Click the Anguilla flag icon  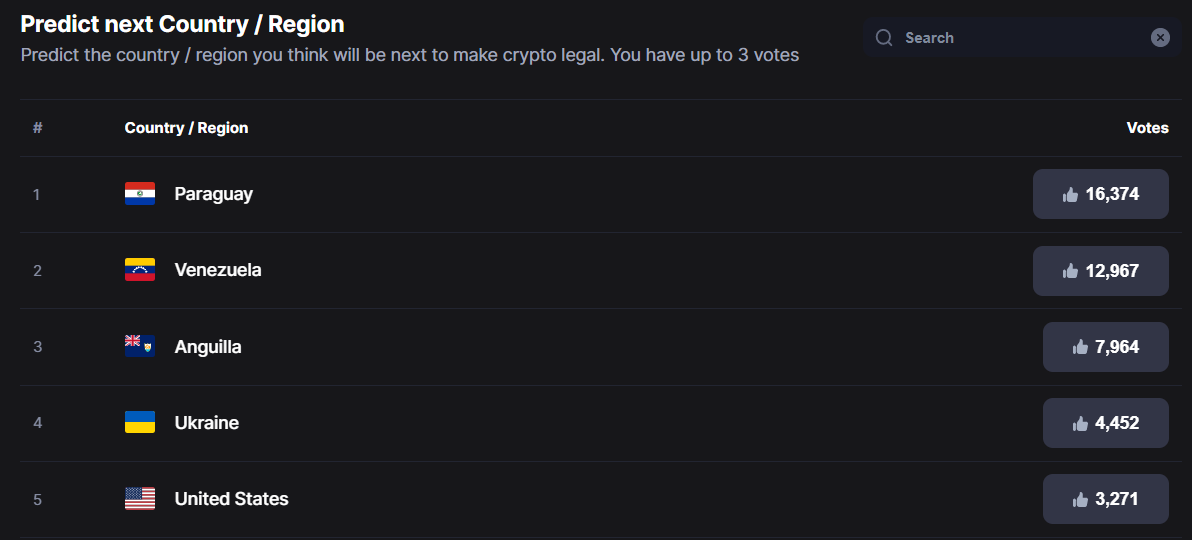coord(140,346)
